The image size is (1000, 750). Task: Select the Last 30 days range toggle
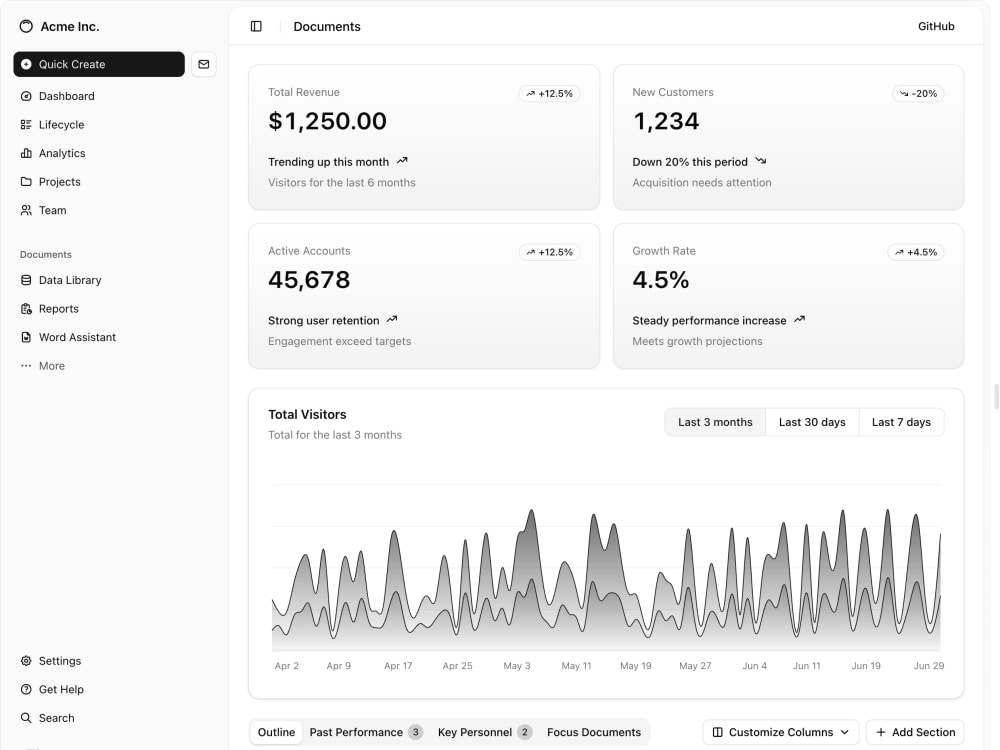click(x=812, y=422)
